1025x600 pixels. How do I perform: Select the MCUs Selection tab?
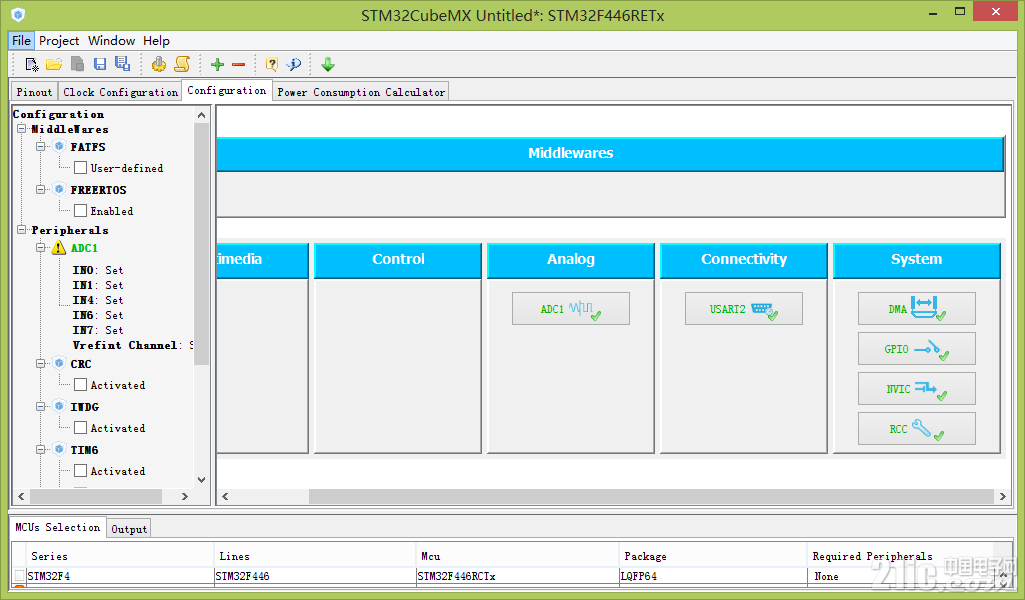pyautogui.click(x=58, y=527)
